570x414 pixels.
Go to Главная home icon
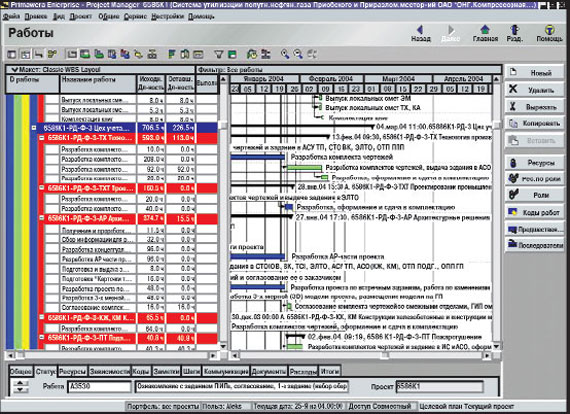pos(485,33)
